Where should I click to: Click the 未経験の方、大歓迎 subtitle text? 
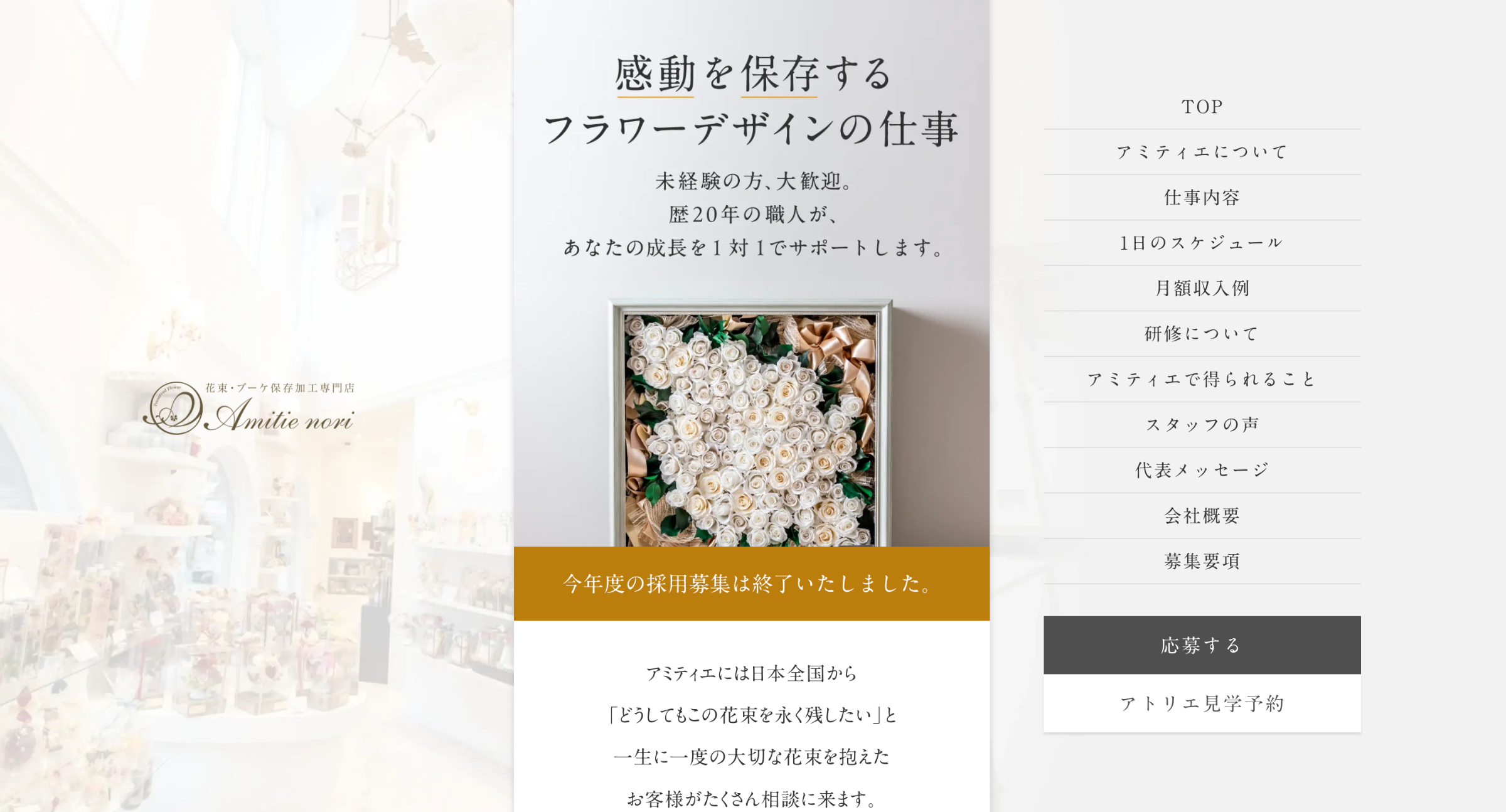pyautogui.click(x=753, y=181)
